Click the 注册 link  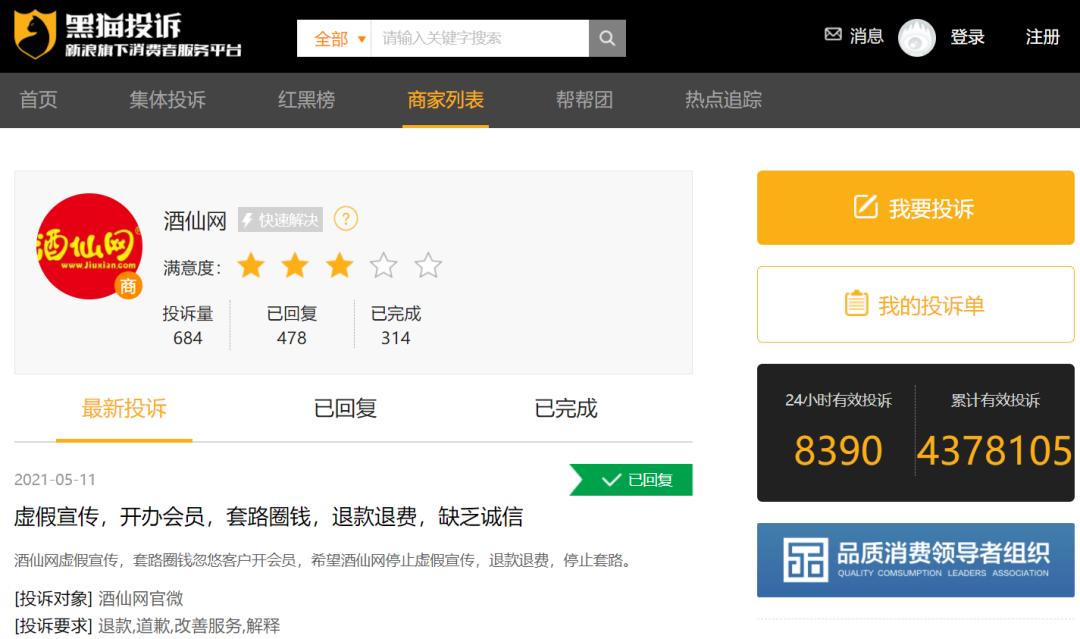pos(1042,37)
